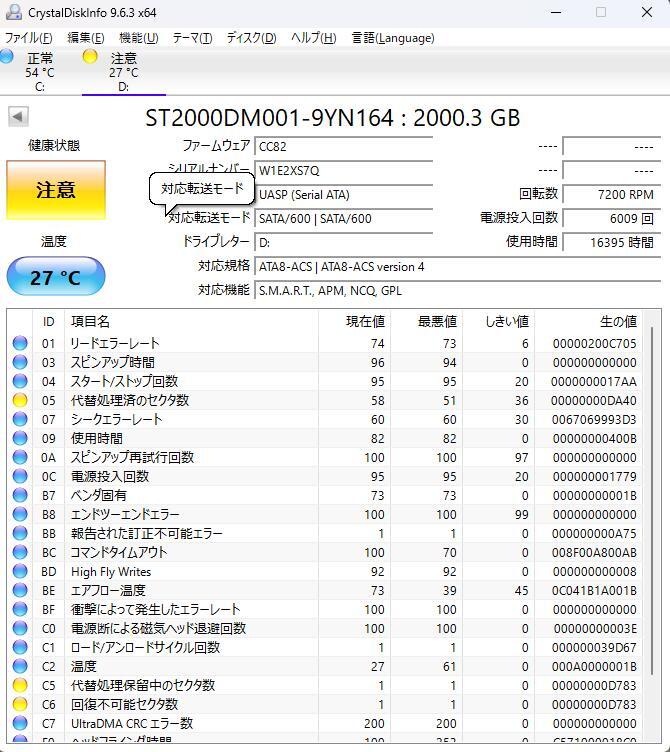Open the 言語(Language) menu
The height and width of the screenshot is (752, 670).
[393, 38]
